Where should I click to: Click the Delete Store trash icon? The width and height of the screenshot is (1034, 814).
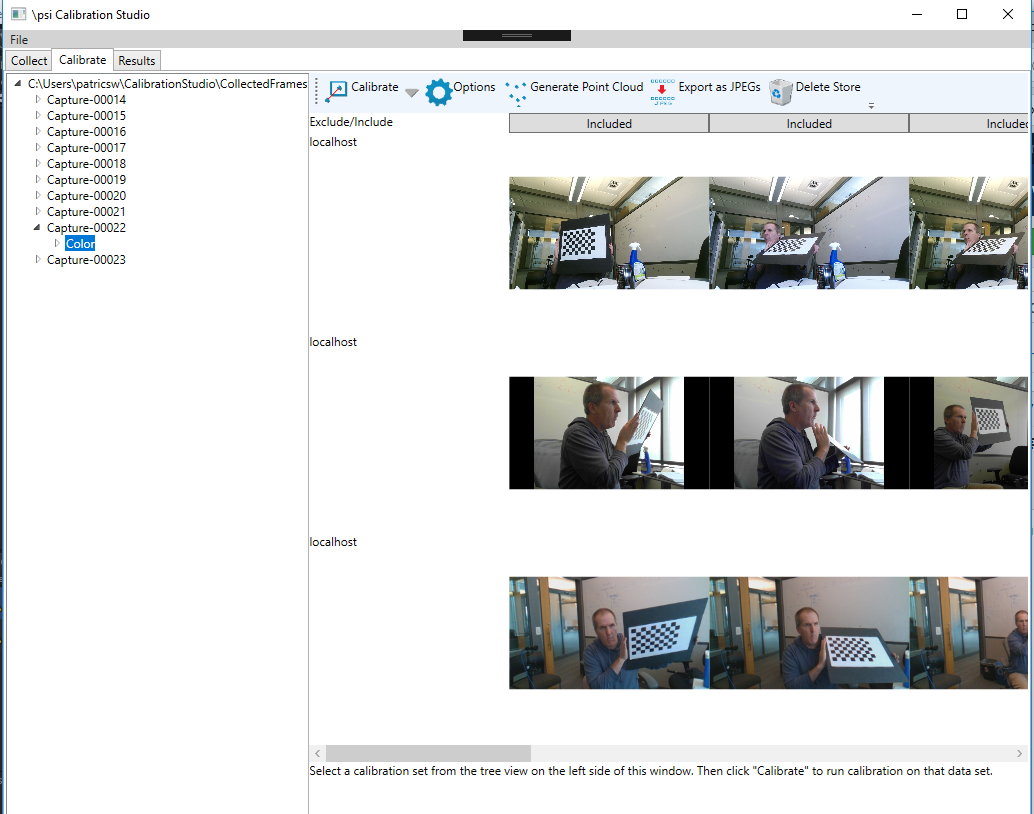pos(780,92)
